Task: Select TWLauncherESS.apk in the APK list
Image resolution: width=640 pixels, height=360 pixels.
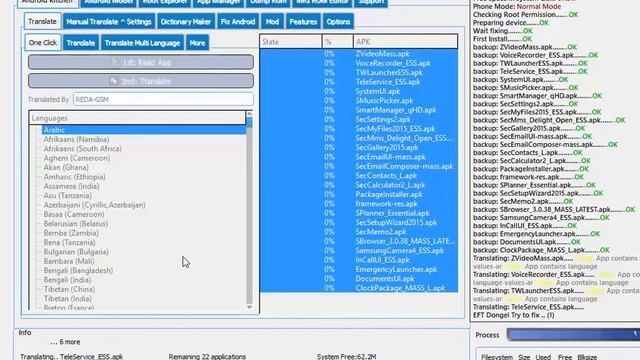Action: click(389, 73)
